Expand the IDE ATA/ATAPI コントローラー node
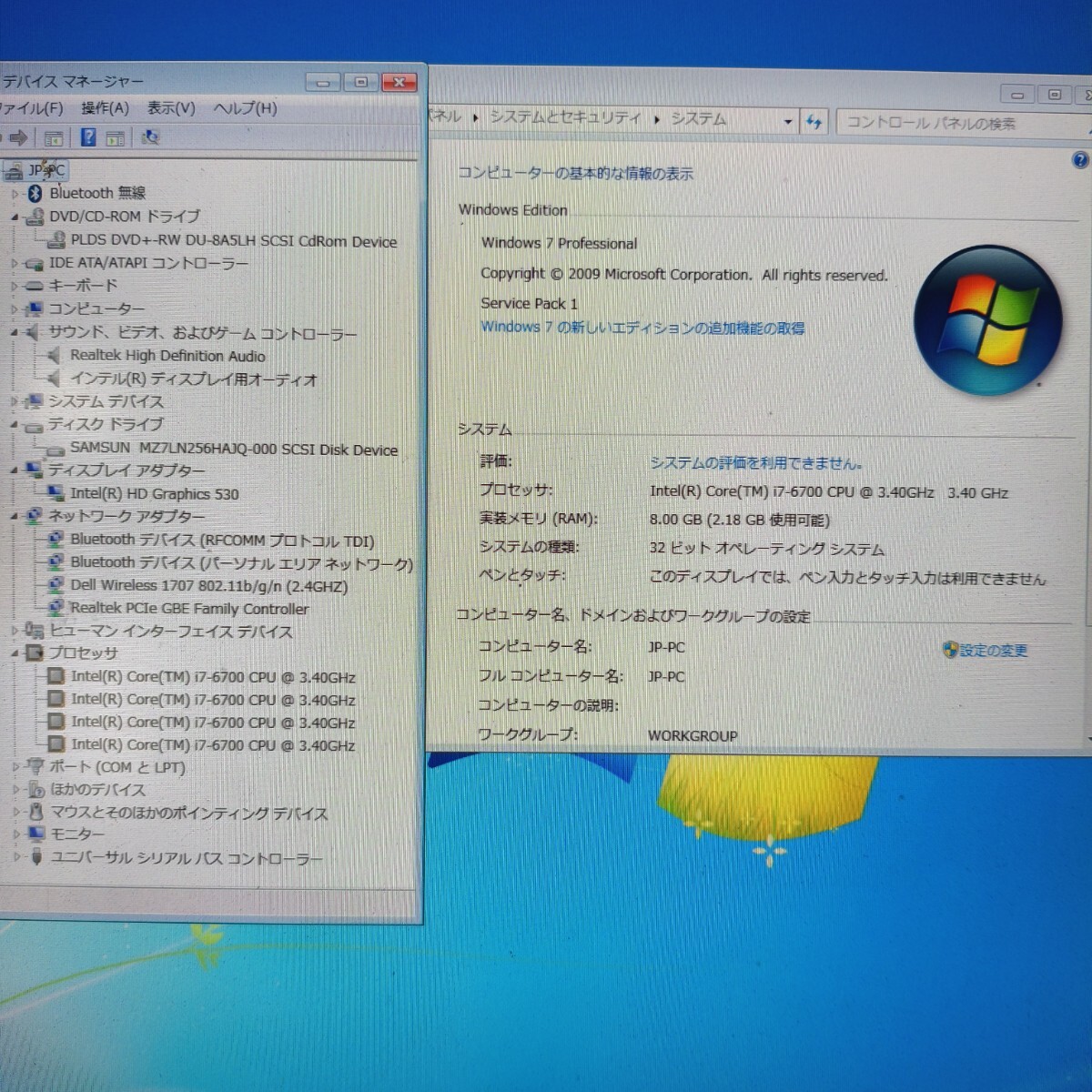This screenshot has height=1092, width=1092. coord(15,263)
